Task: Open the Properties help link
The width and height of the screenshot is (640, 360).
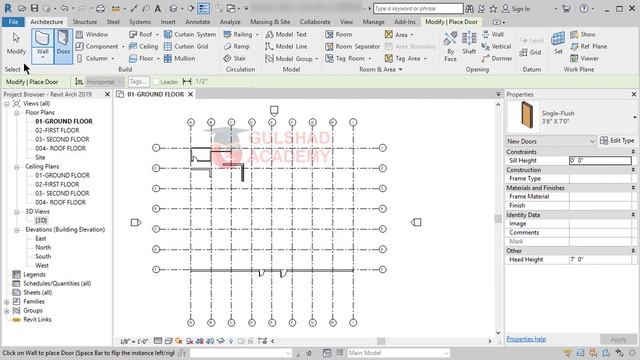Action: click(526, 339)
